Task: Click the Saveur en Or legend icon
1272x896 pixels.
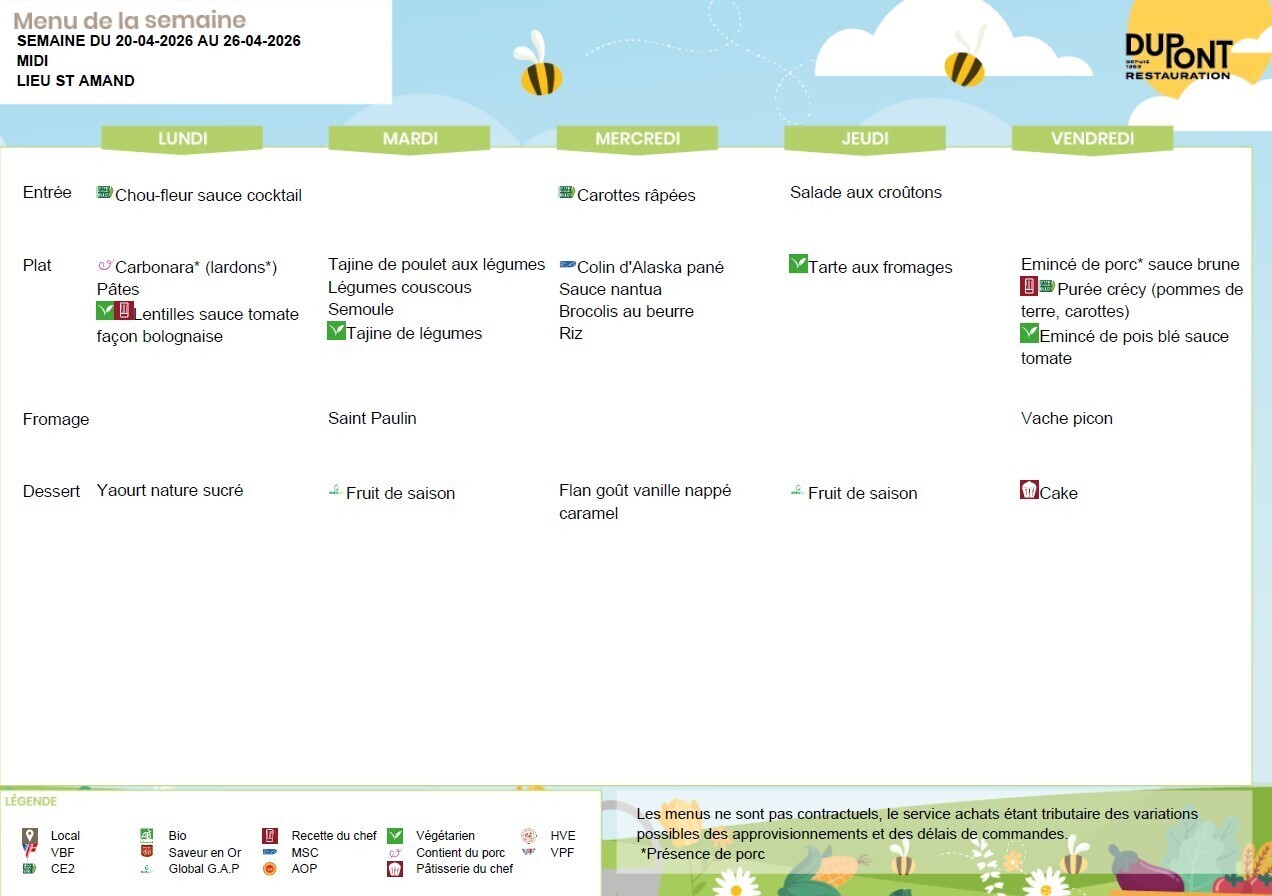Action: click(x=146, y=853)
